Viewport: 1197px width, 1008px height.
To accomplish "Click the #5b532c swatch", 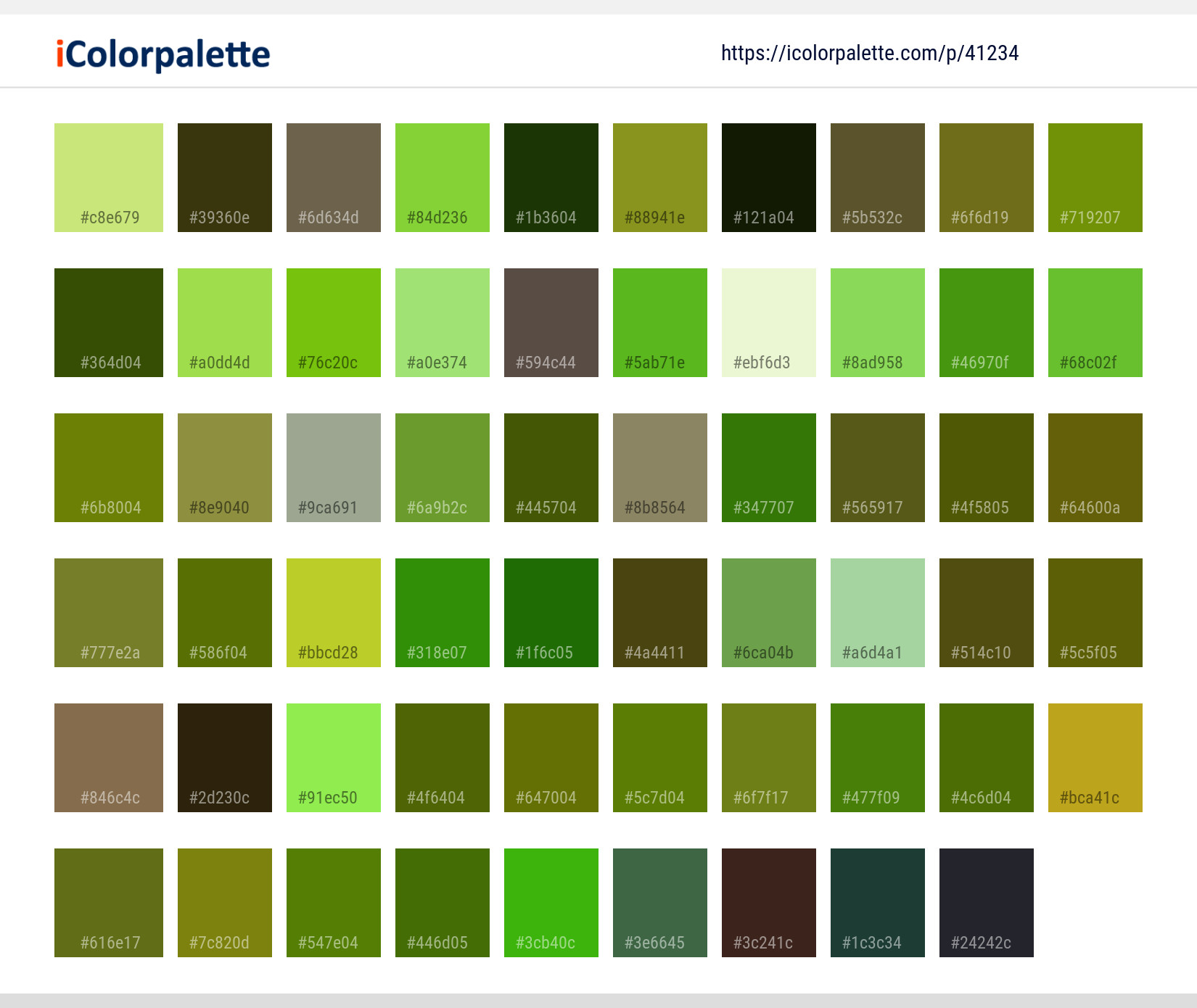I will 878,178.
